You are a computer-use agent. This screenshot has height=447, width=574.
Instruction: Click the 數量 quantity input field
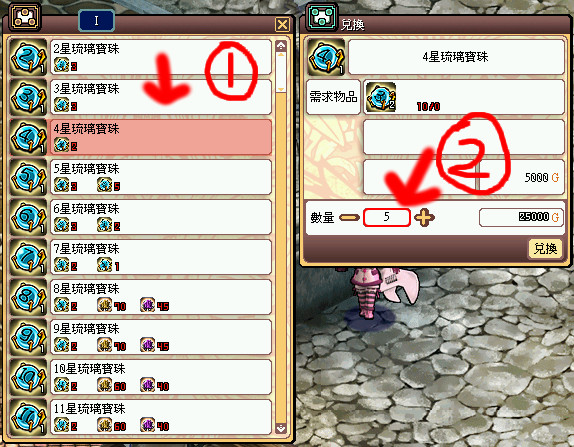(387, 217)
